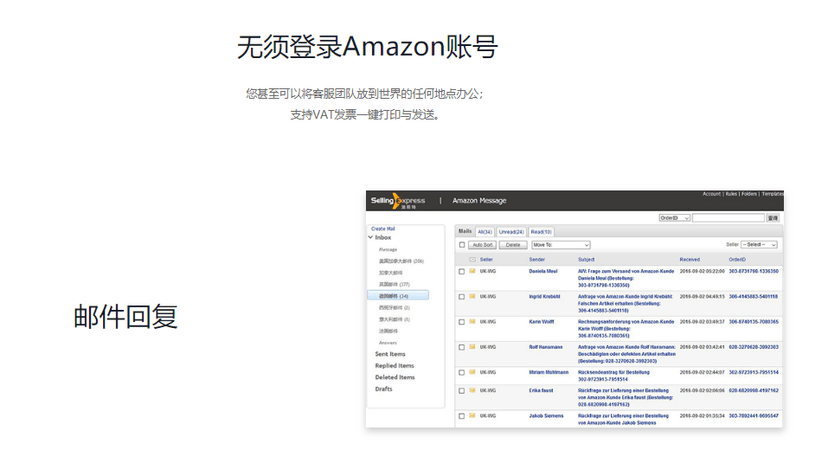
Task: Expand the OrderID search type dropdown
Action: pos(674,217)
